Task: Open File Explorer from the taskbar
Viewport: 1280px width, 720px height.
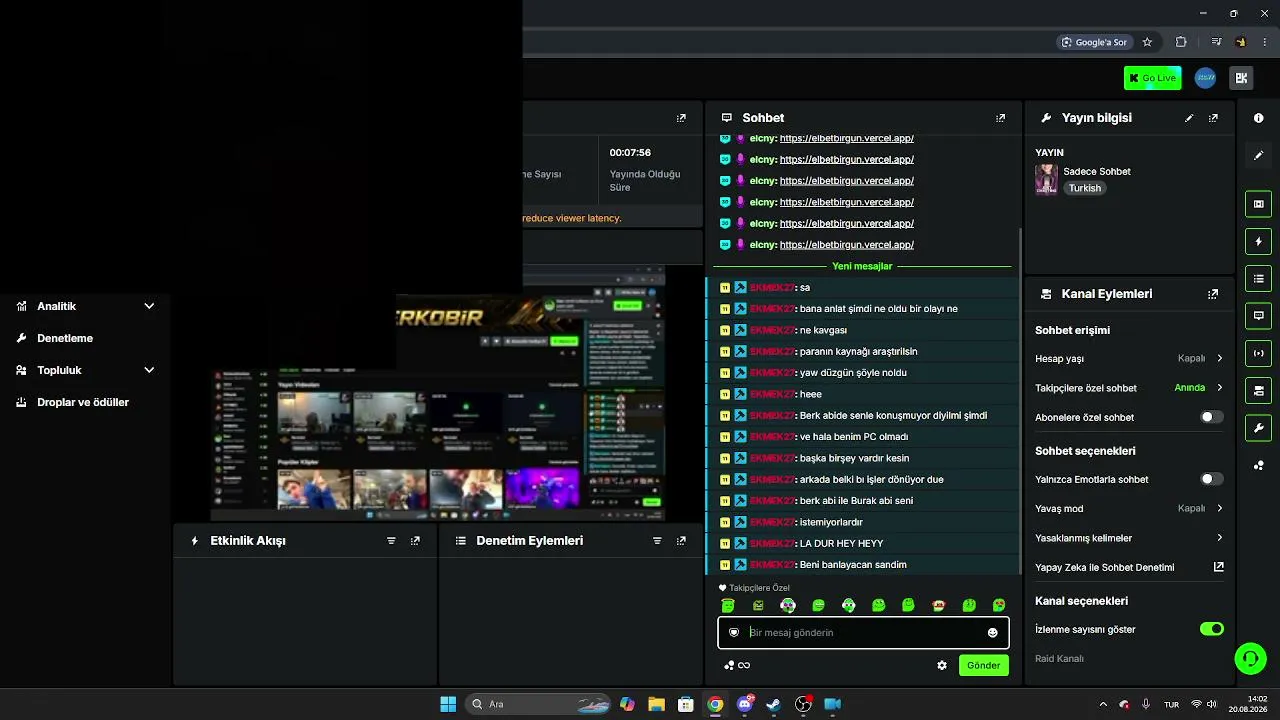Action: tap(656, 704)
